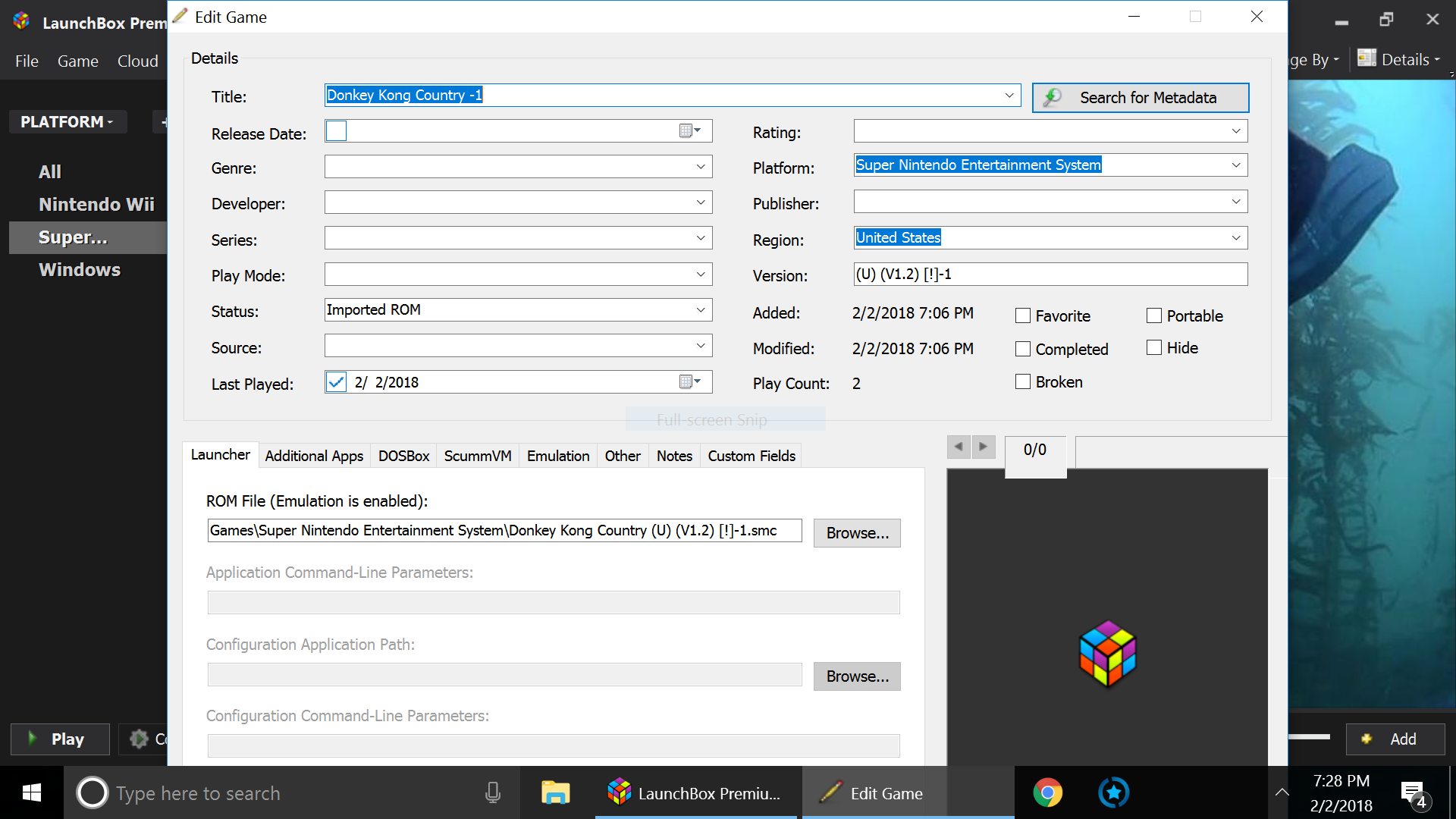The height and width of the screenshot is (819, 1456).
Task: Open the Action Center notifications icon
Action: (1414, 795)
